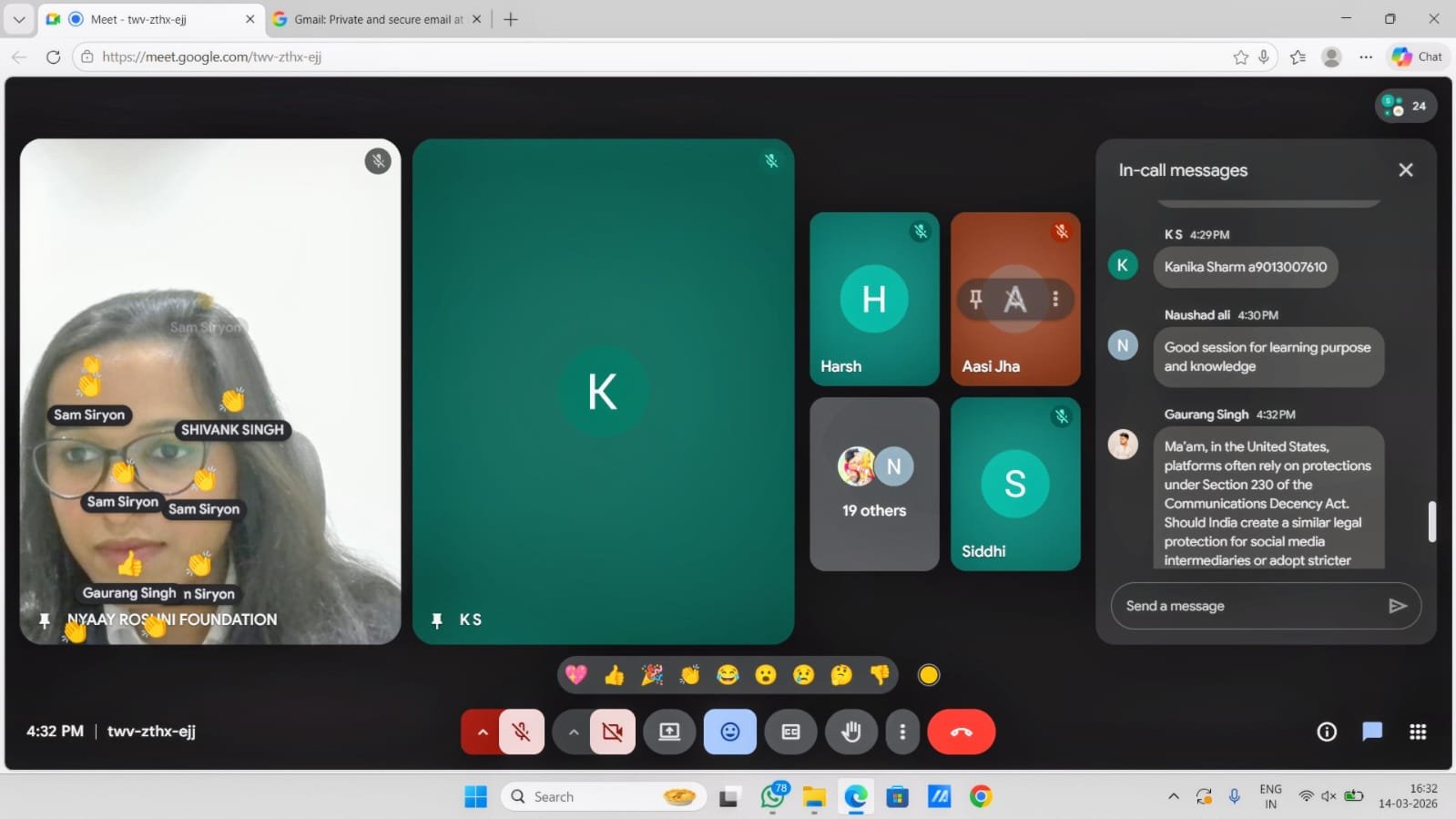Screen dimensions: 1456x819
Task: Open the activities grid icon
Action: (x=1418, y=732)
